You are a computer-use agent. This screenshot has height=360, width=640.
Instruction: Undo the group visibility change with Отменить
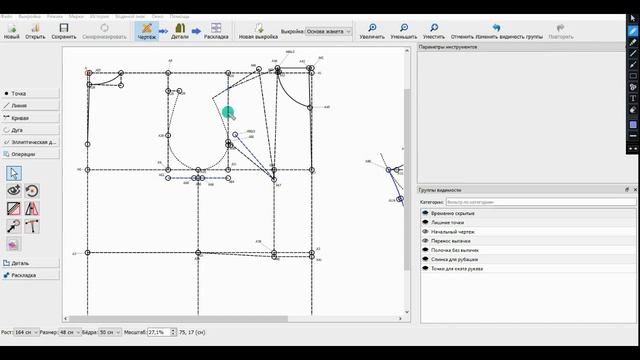point(497,31)
